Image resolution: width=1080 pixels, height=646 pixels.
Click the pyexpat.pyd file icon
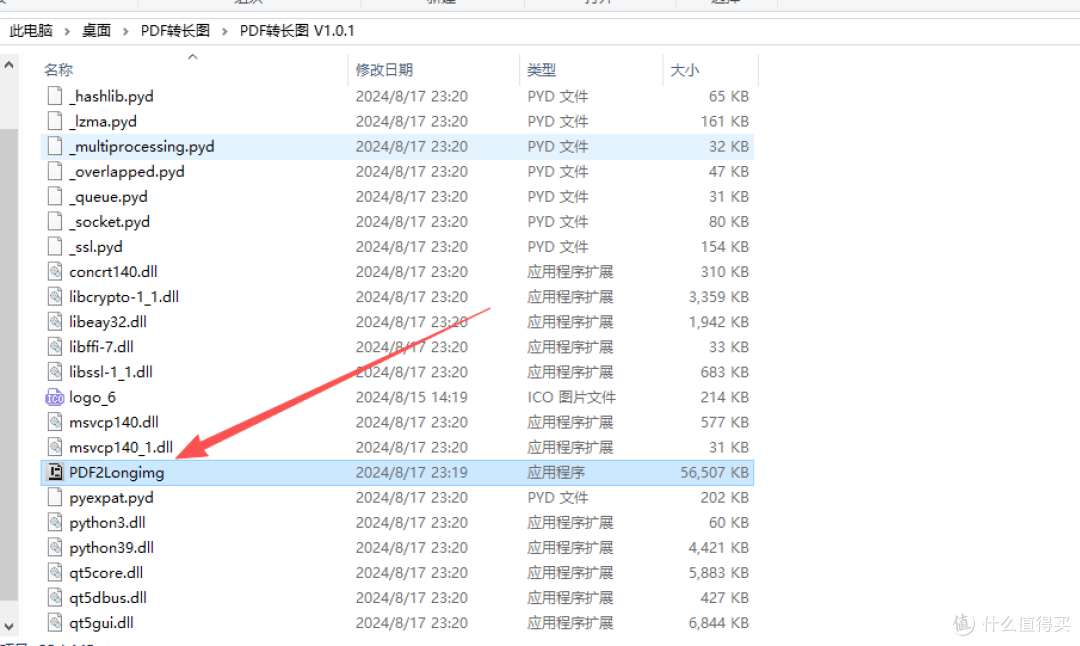[x=55, y=497]
